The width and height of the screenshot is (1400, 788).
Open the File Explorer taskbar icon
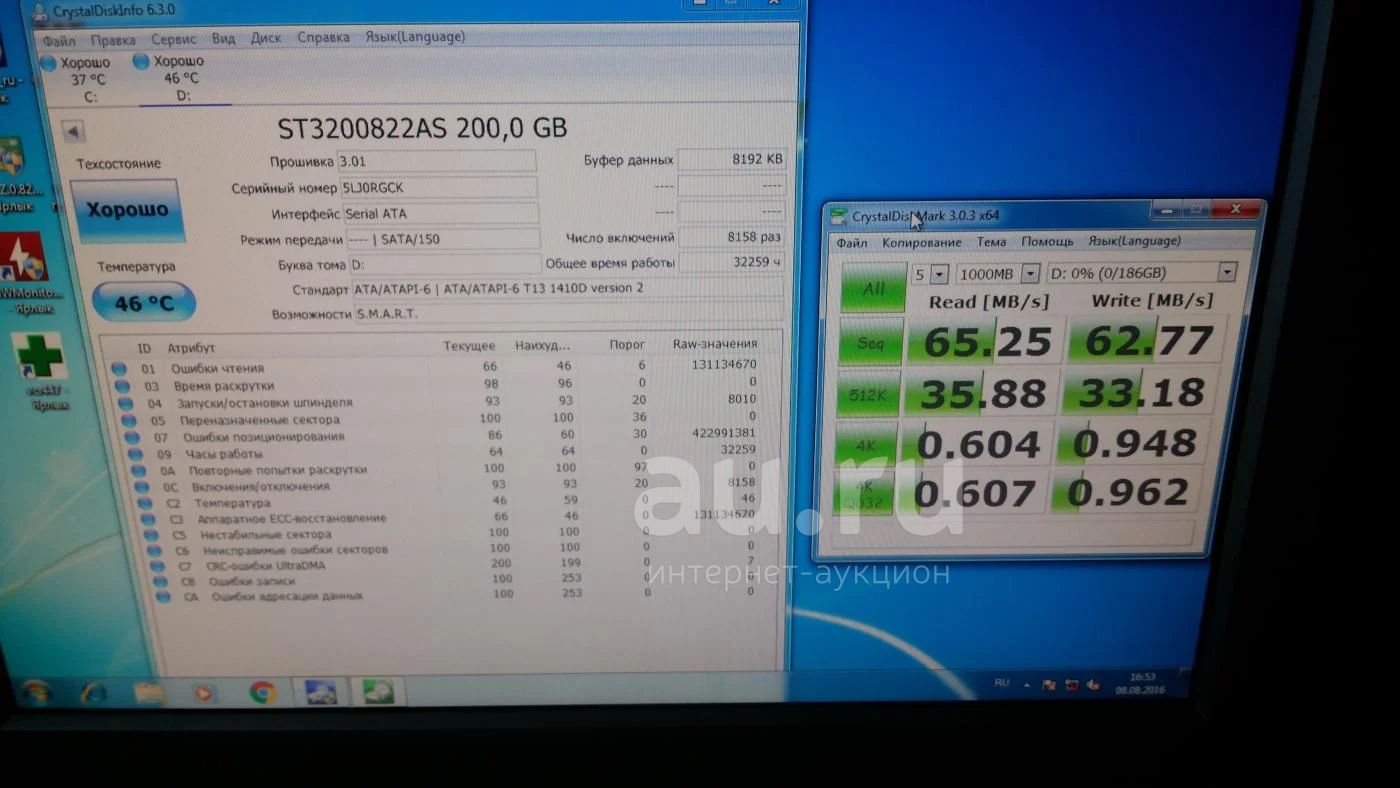(x=150, y=692)
